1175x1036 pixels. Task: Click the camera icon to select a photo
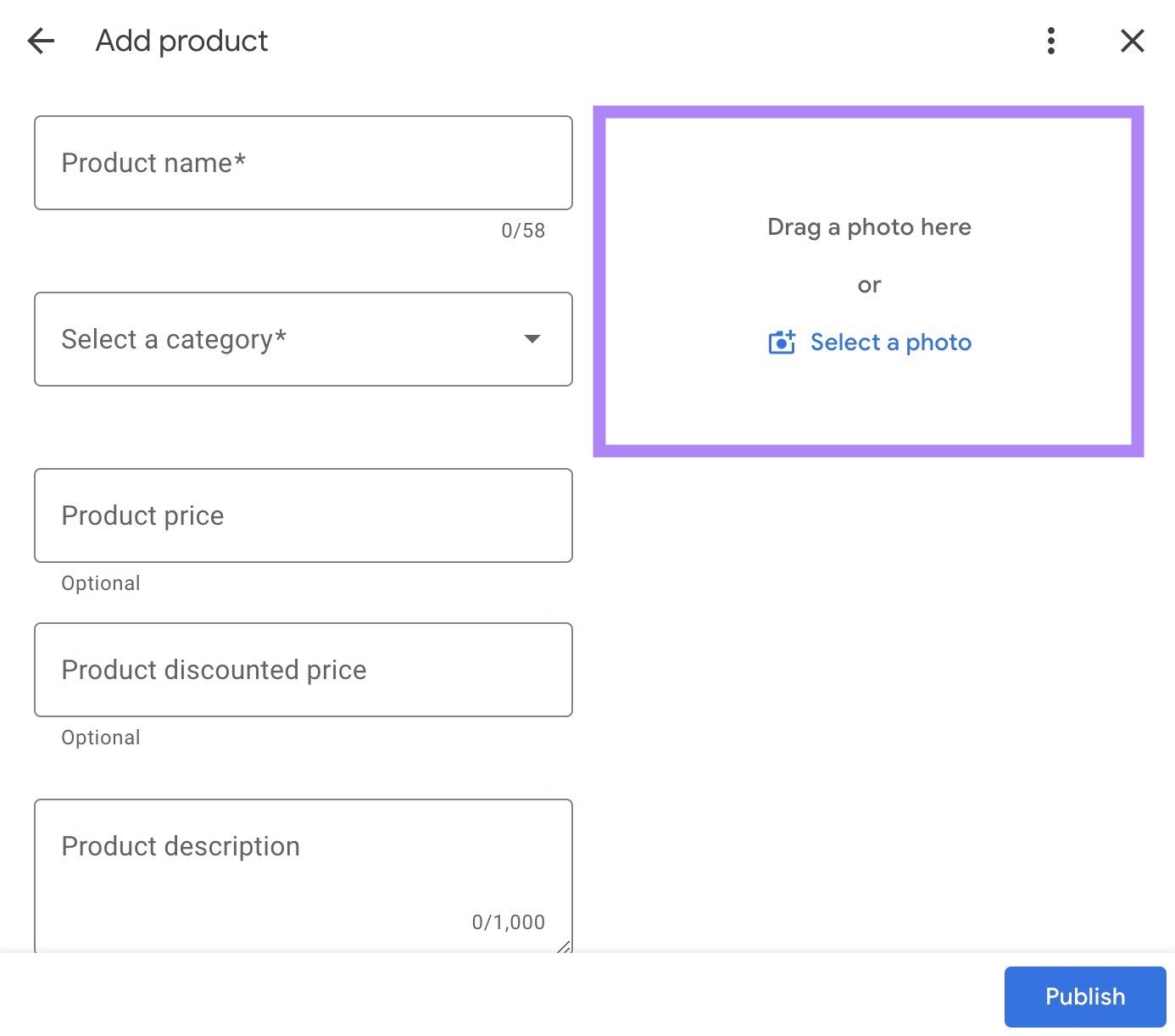[x=781, y=342]
